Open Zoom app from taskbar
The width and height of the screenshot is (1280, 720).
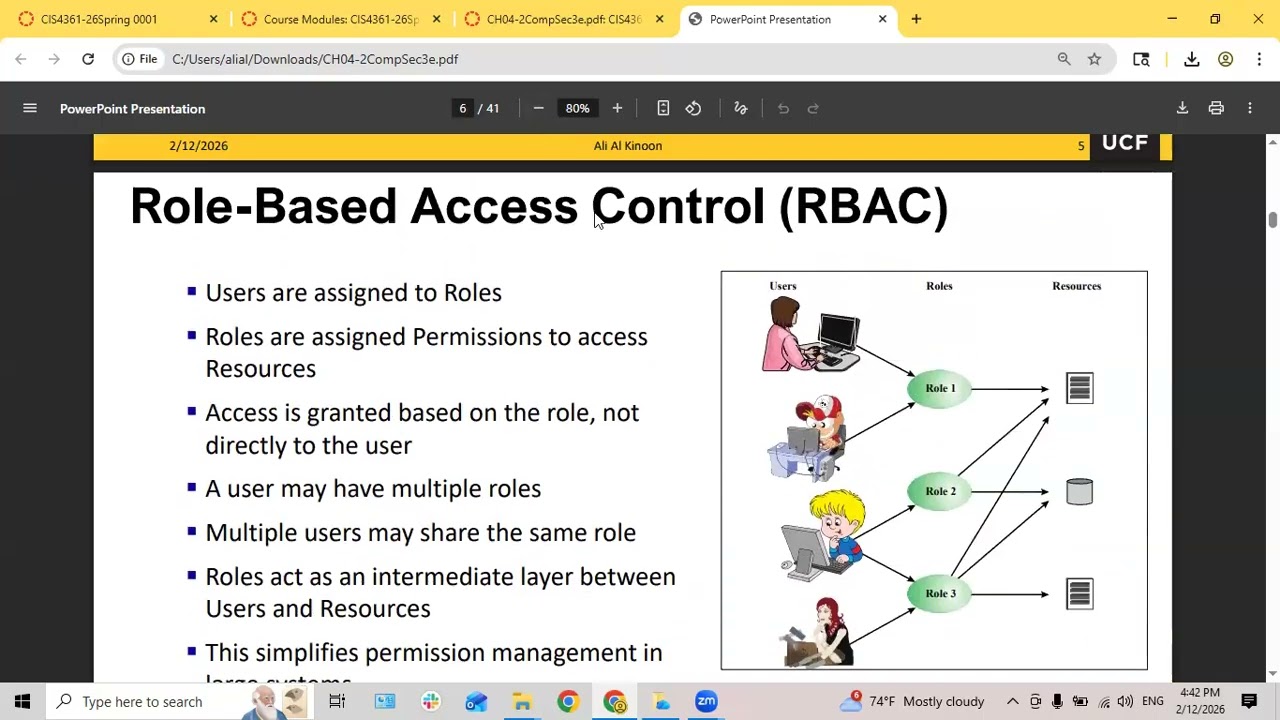(x=706, y=701)
